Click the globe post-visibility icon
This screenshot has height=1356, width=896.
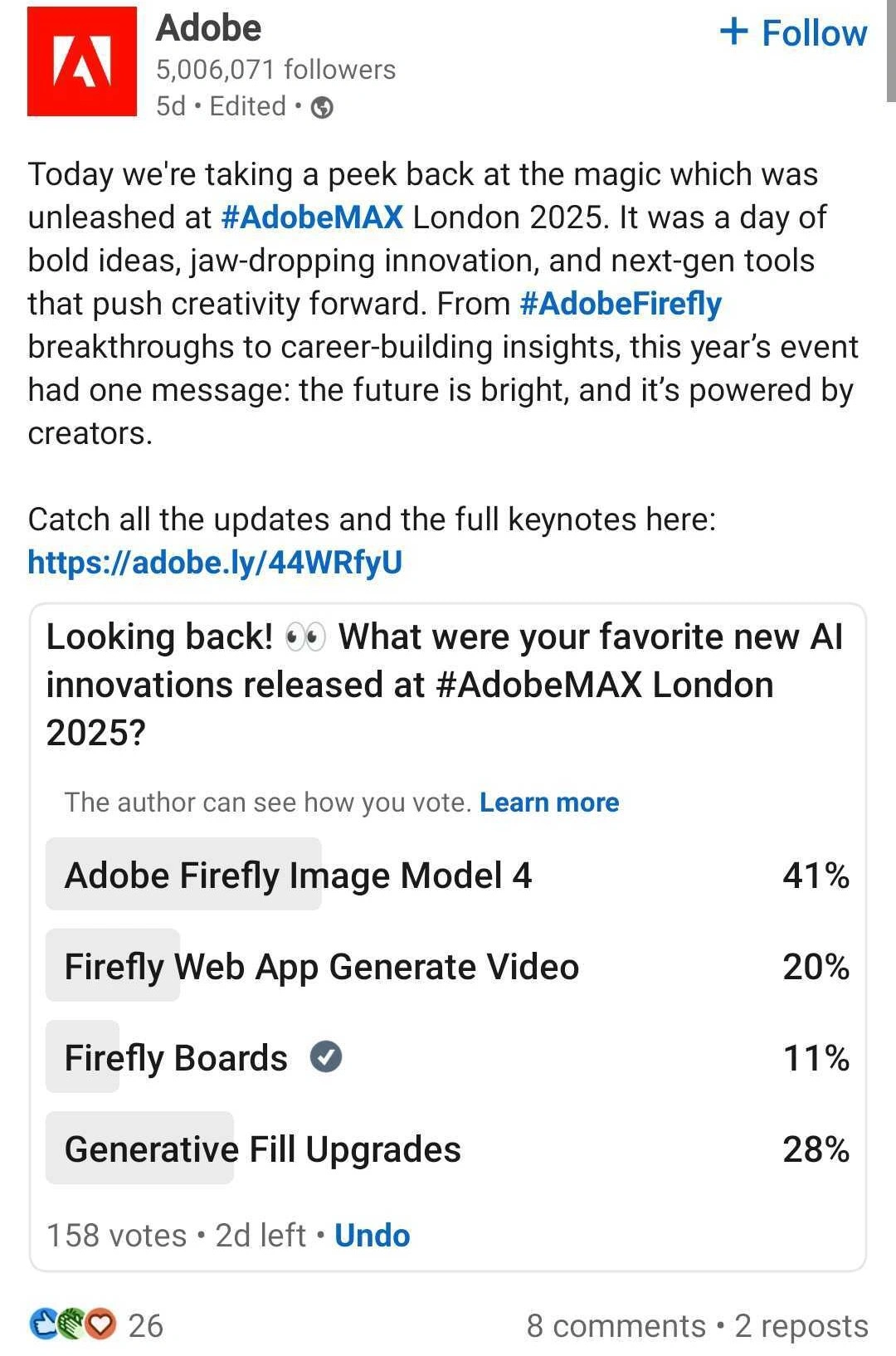pos(322,106)
